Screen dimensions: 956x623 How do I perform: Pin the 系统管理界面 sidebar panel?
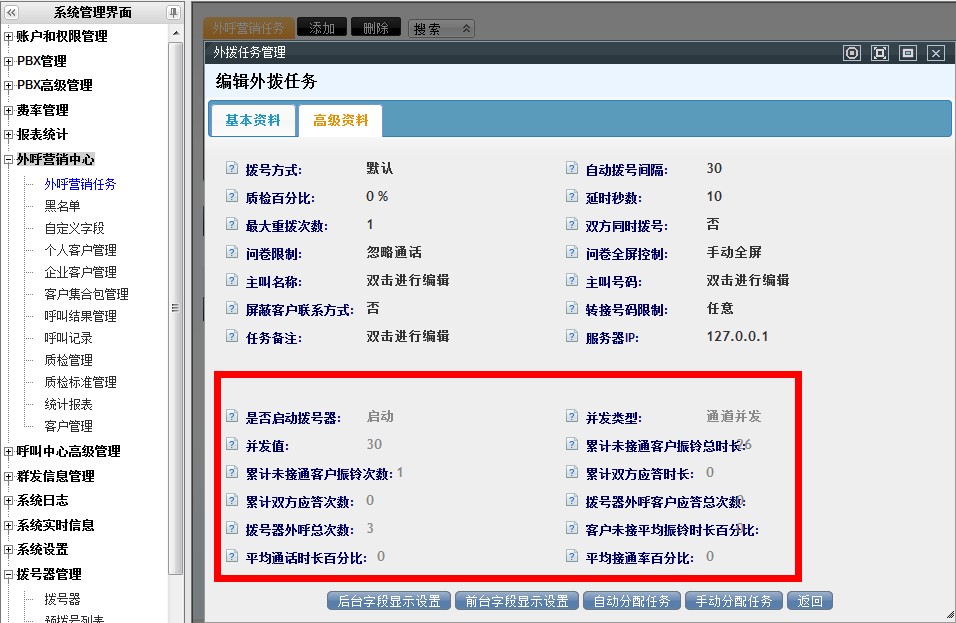[173, 12]
